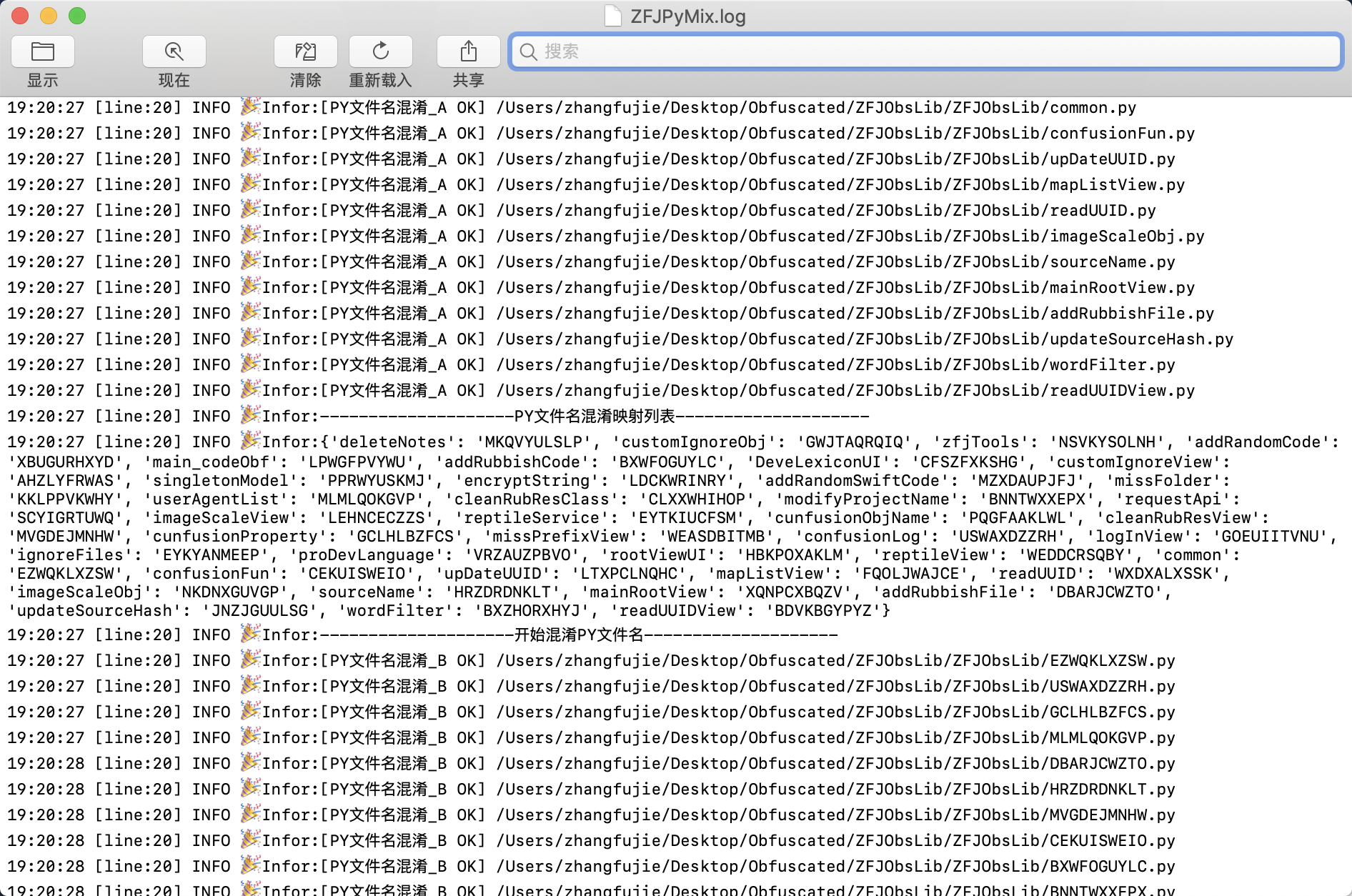Click the green zoom window button
Image resolution: width=1352 pixels, height=896 pixels.
(77, 15)
